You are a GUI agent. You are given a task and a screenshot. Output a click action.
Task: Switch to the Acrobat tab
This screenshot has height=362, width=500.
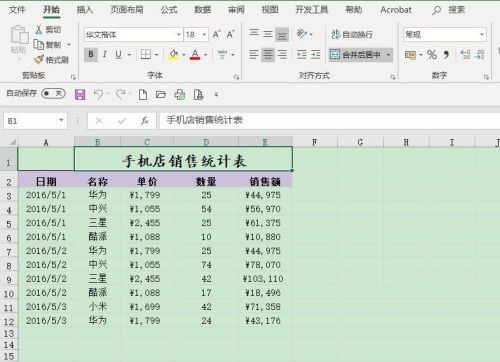(x=396, y=10)
